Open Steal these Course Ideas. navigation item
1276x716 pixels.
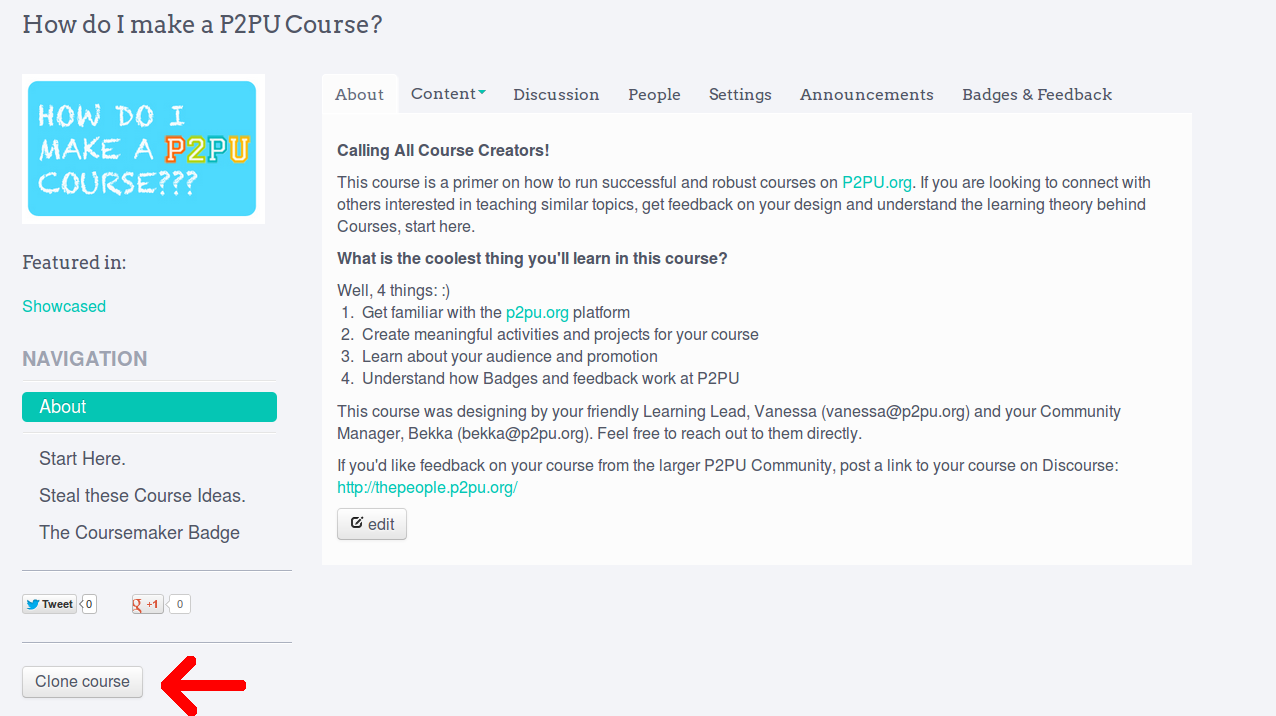(x=142, y=496)
